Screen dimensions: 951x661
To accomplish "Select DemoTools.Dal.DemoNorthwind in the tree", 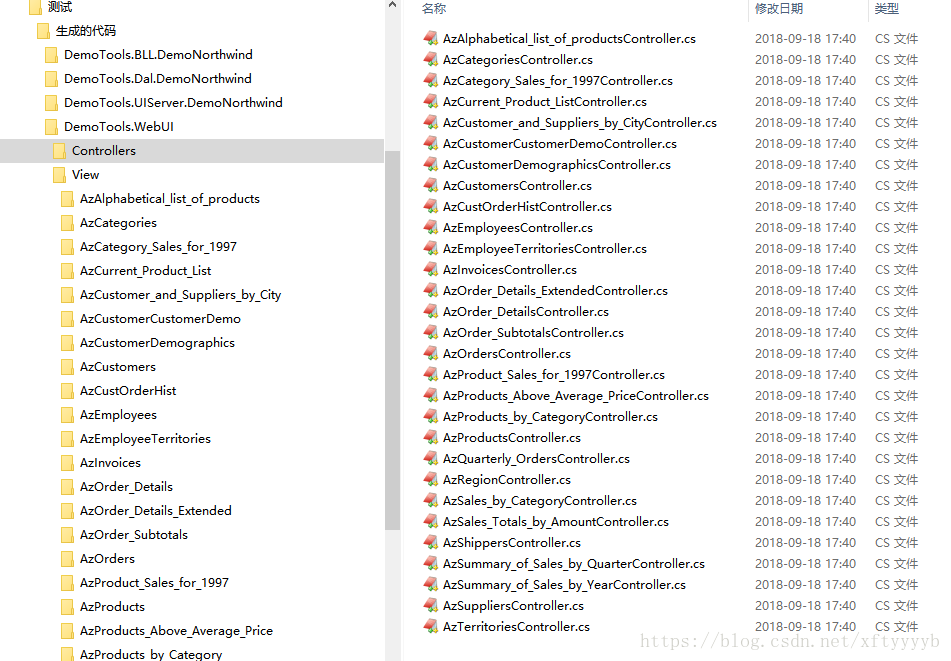I will (158, 79).
